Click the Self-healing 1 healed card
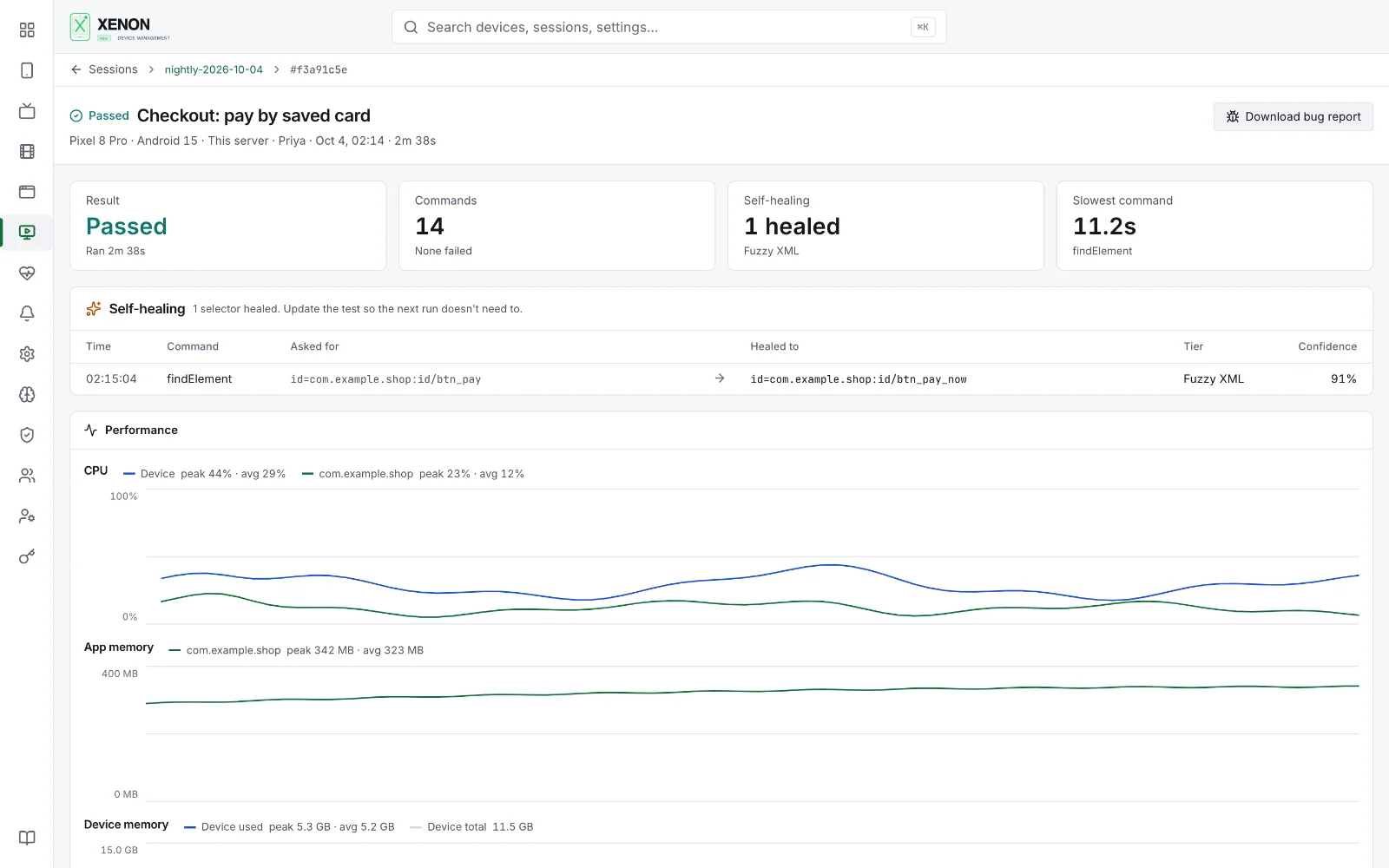This screenshot has height=868, width=1389. 885,226
